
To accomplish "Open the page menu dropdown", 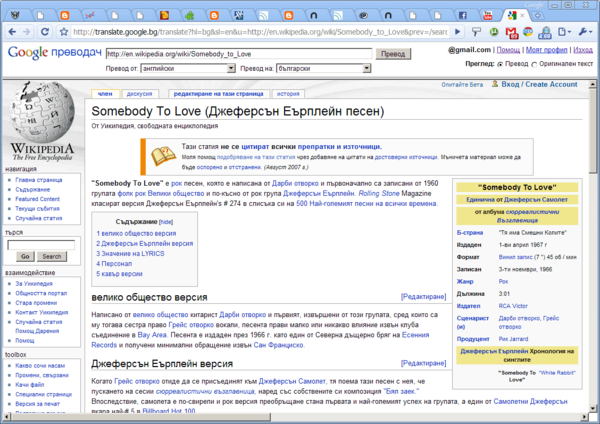I will tap(564, 32).
